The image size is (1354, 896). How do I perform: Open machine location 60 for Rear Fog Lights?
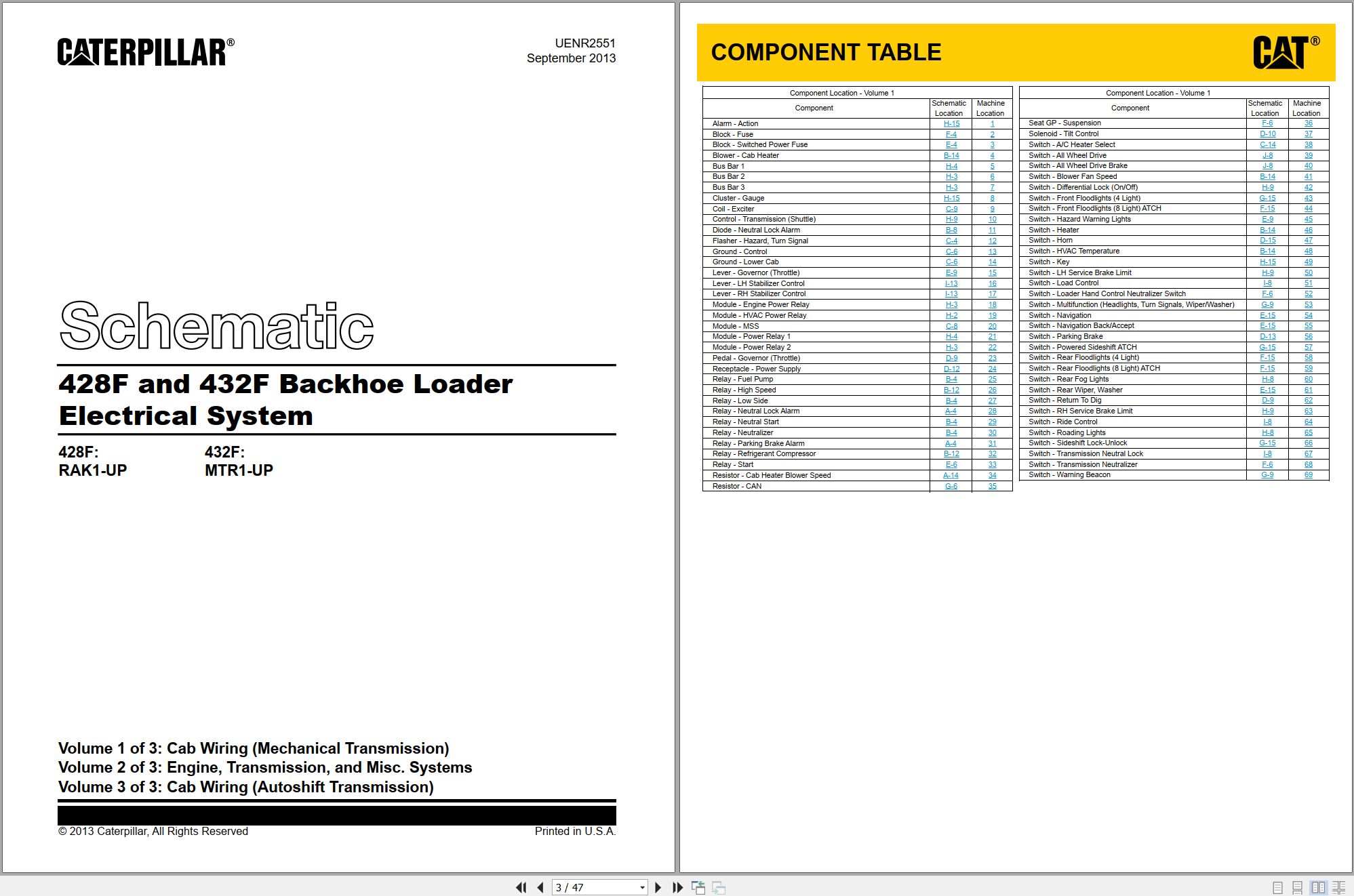(x=1308, y=379)
